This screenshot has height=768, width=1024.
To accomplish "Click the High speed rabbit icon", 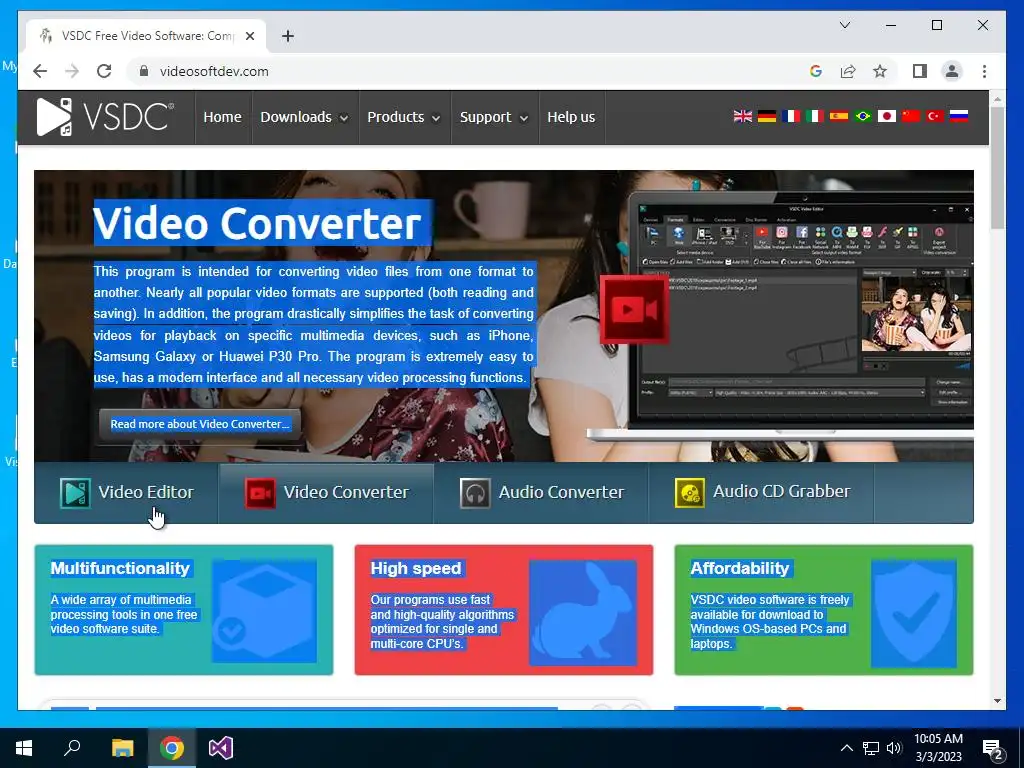I will coord(583,613).
